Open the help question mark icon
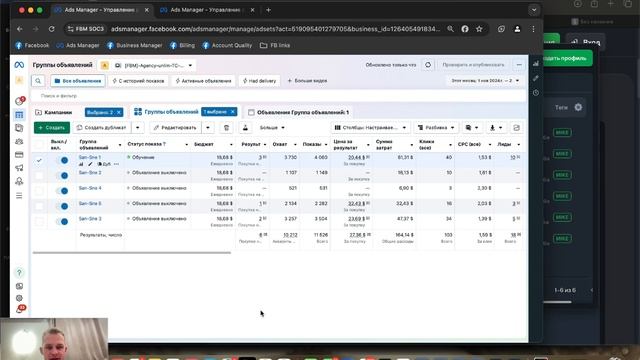Image resolution: width=640 pixels, height=360 pixels. click(19, 273)
